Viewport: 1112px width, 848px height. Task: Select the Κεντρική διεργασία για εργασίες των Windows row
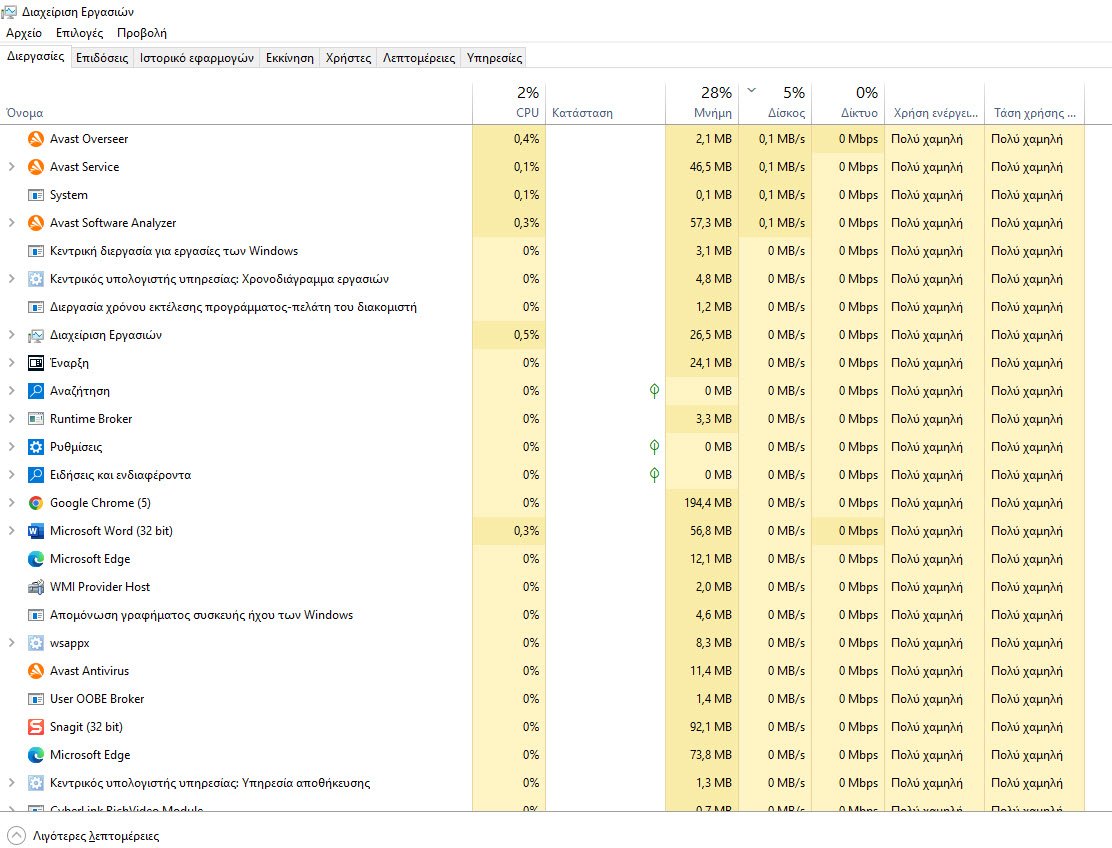[x=542, y=251]
